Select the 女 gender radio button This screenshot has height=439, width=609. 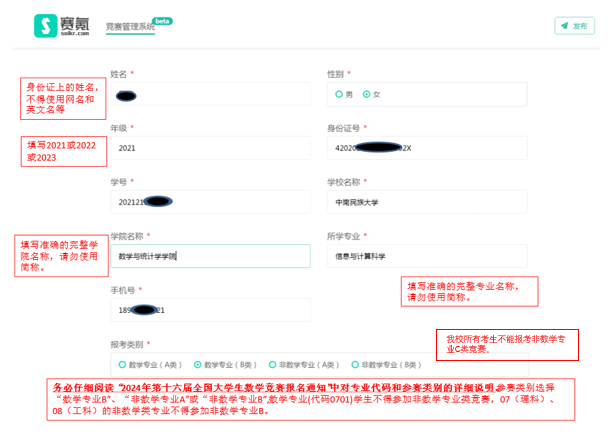tap(367, 94)
